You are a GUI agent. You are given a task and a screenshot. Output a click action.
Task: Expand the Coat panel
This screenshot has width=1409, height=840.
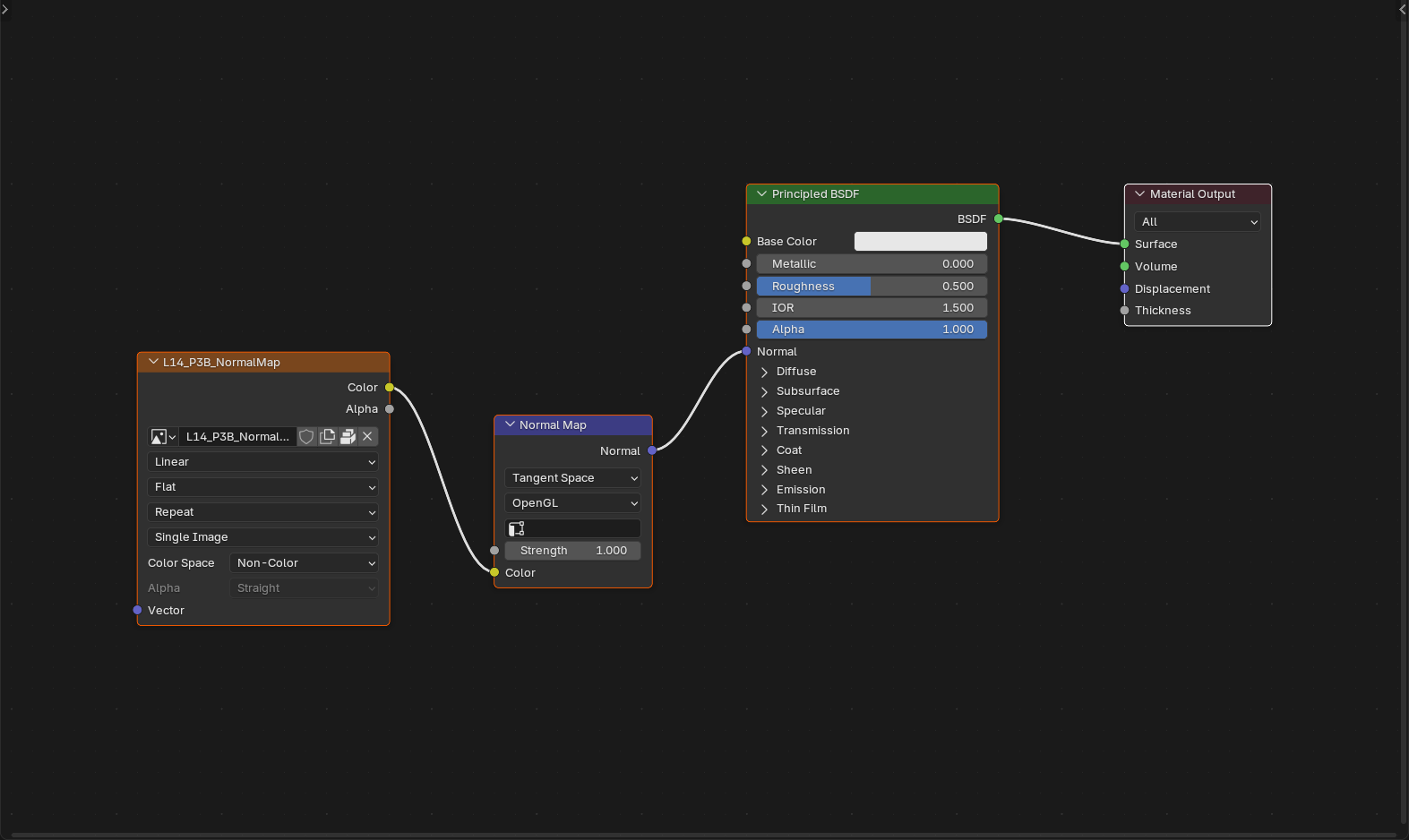[x=764, y=450]
